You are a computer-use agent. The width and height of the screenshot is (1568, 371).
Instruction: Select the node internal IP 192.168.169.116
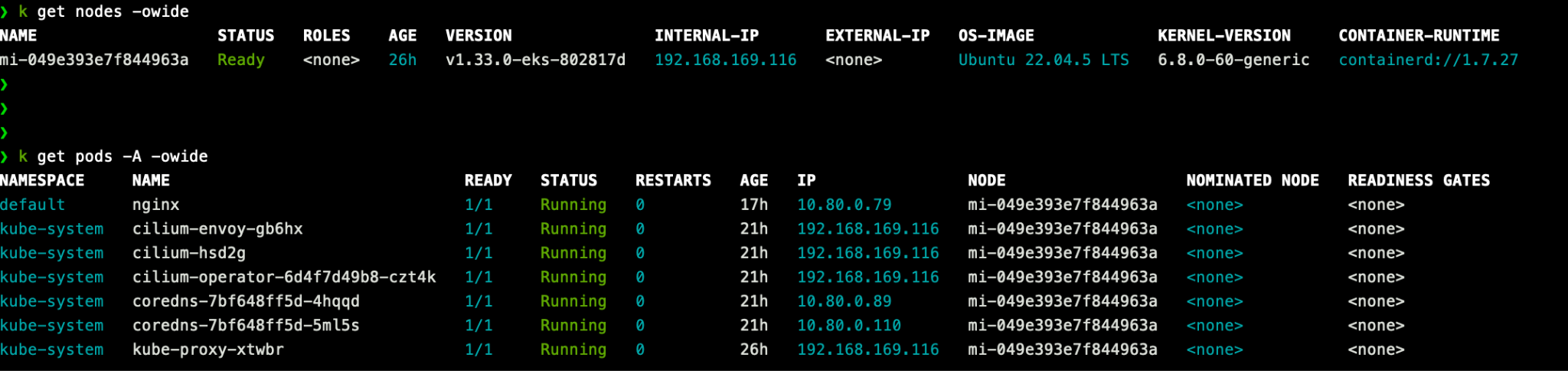pos(725,60)
